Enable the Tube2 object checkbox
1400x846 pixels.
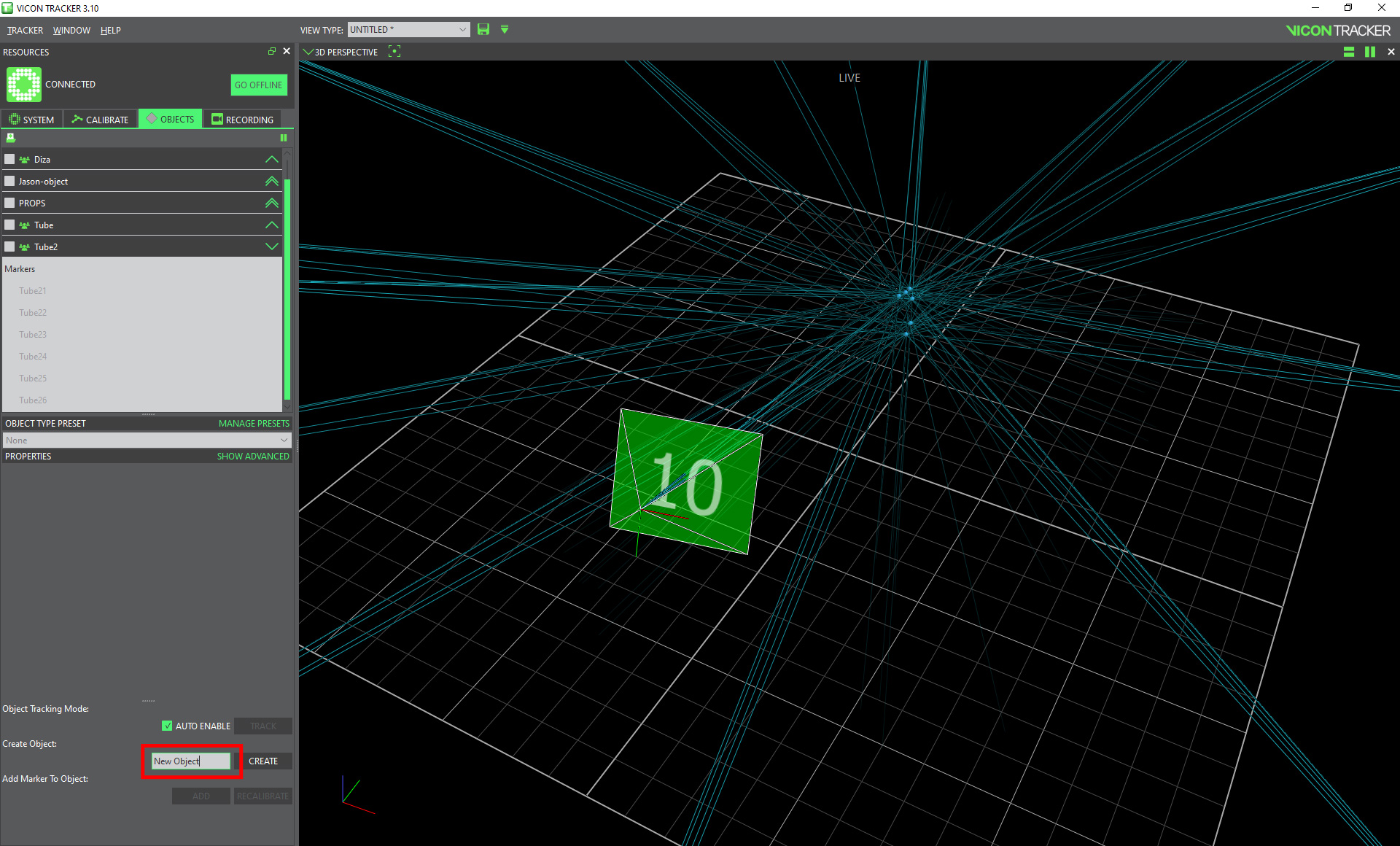click(9, 247)
